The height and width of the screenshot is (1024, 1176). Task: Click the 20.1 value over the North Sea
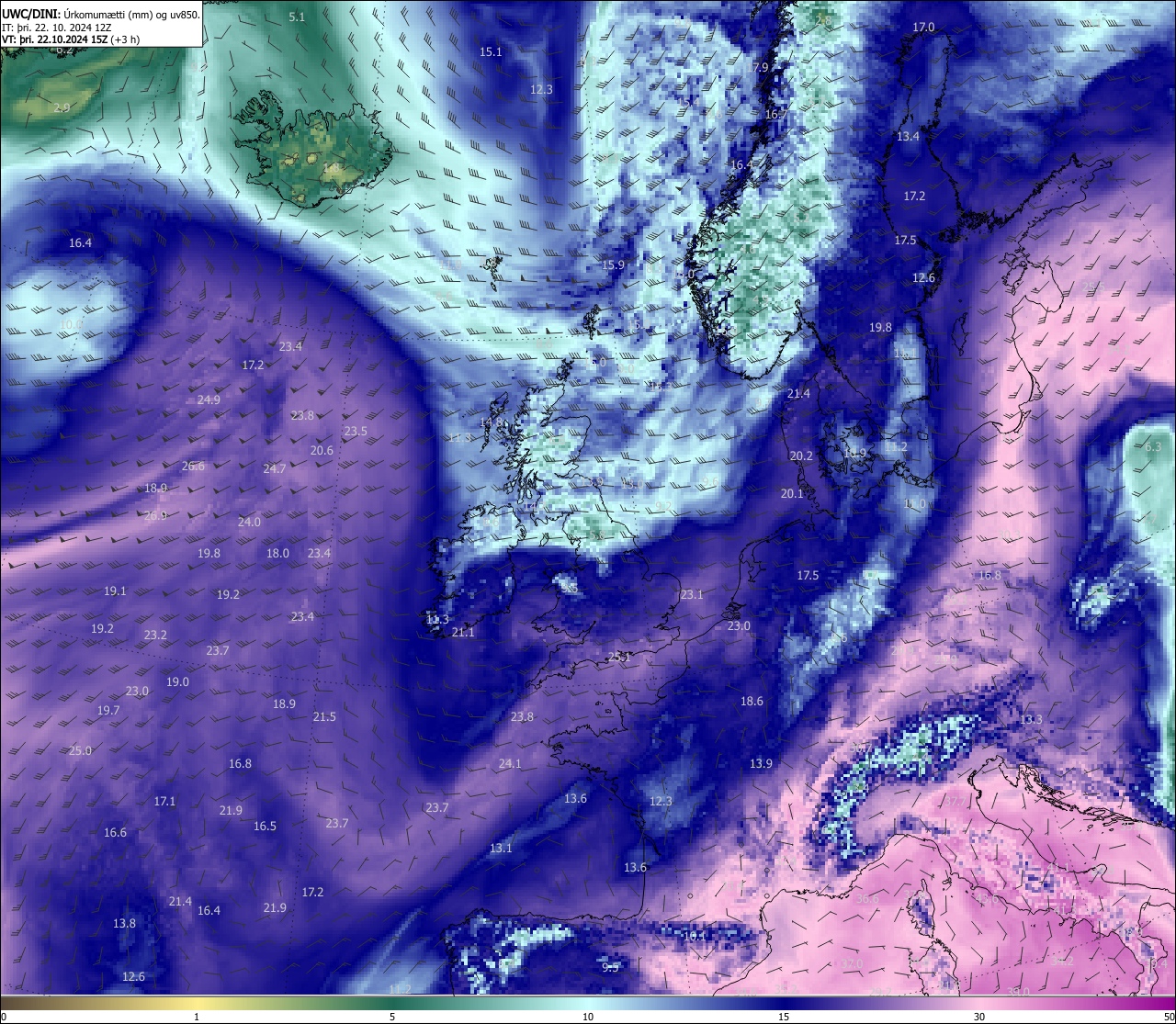(792, 493)
